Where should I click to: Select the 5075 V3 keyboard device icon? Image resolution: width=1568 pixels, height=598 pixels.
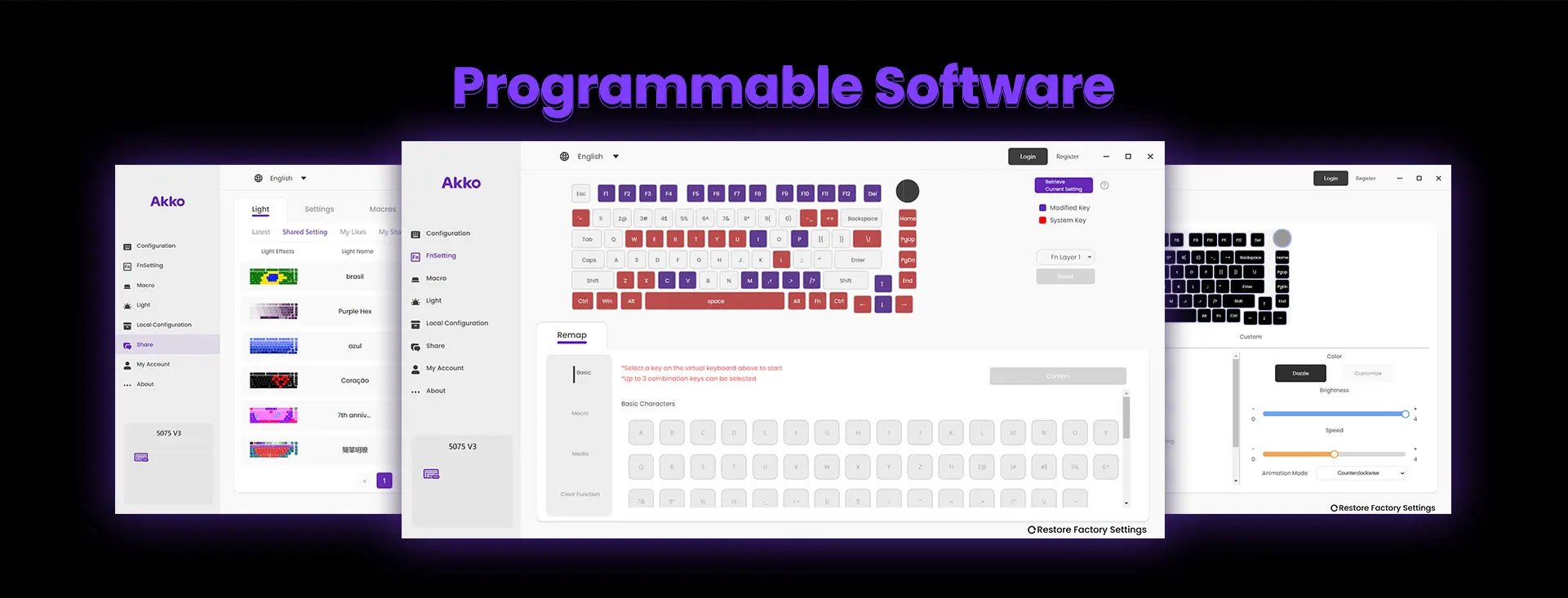[x=432, y=474]
